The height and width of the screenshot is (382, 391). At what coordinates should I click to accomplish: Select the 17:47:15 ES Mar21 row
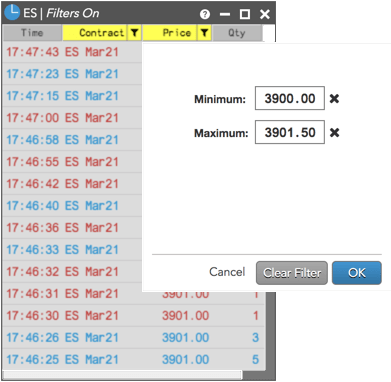point(72,96)
